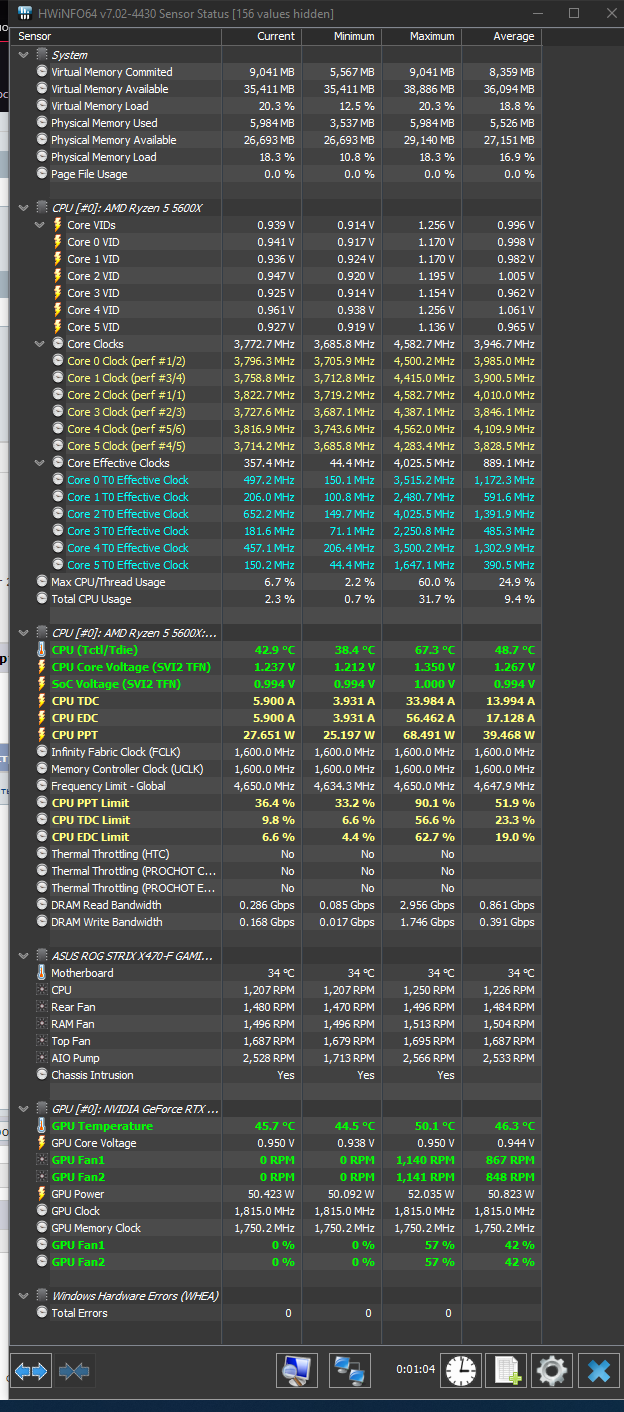This screenshot has height=1412, width=624.
Task: Collapse the ASUS ROG STRIX motherboard group
Action: (24, 956)
